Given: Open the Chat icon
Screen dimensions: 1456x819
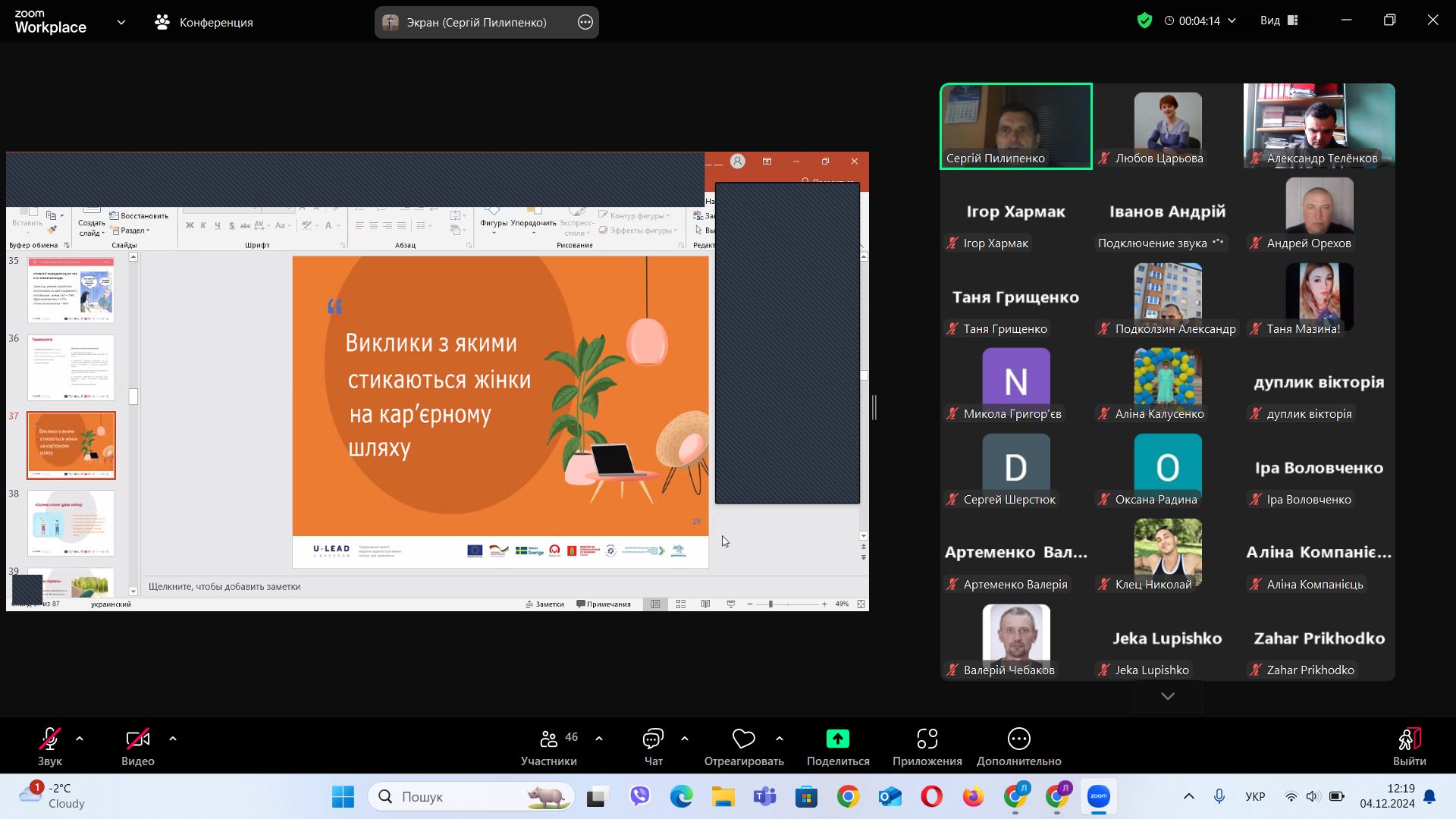Looking at the screenshot, I should (653, 739).
